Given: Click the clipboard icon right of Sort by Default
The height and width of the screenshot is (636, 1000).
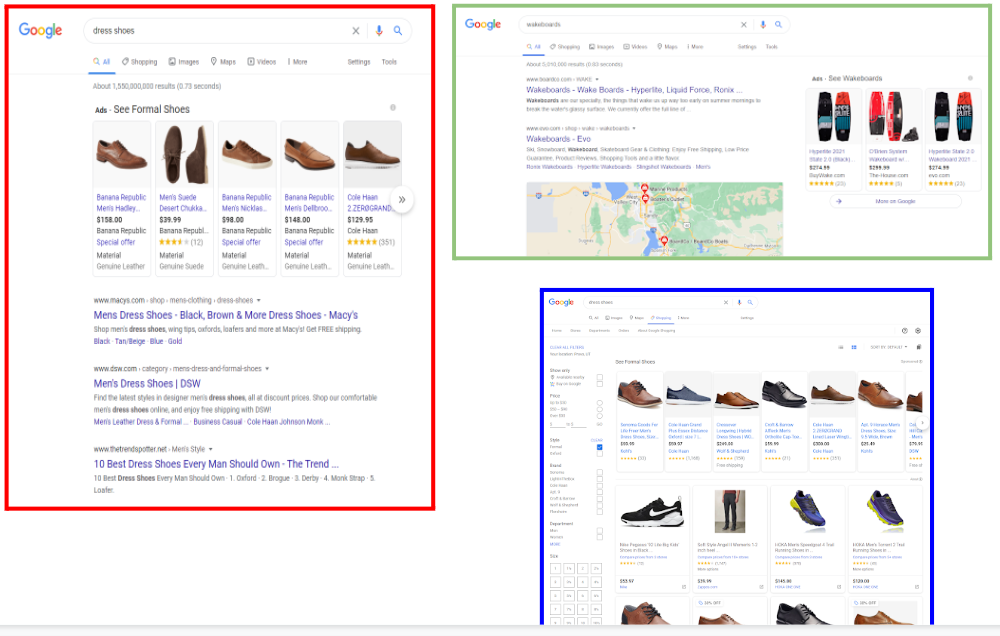Looking at the screenshot, I should click(x=919, y=347).
